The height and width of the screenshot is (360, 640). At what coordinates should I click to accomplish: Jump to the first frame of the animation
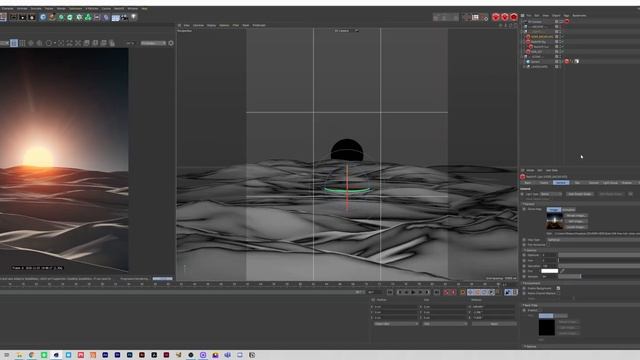tap(390, 292)
